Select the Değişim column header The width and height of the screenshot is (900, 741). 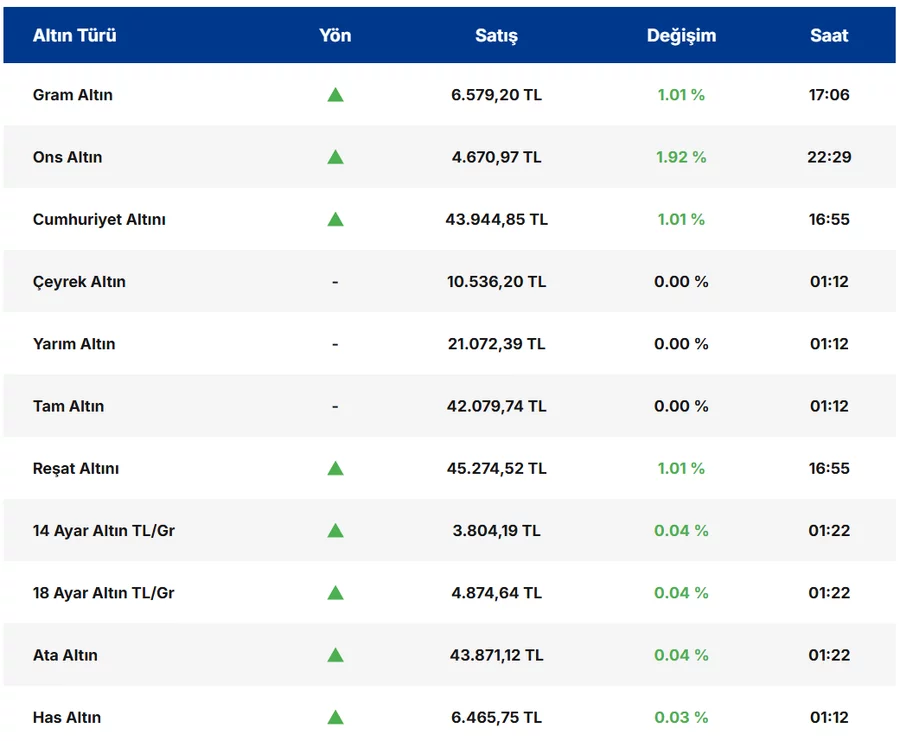[x=681, y=35]
